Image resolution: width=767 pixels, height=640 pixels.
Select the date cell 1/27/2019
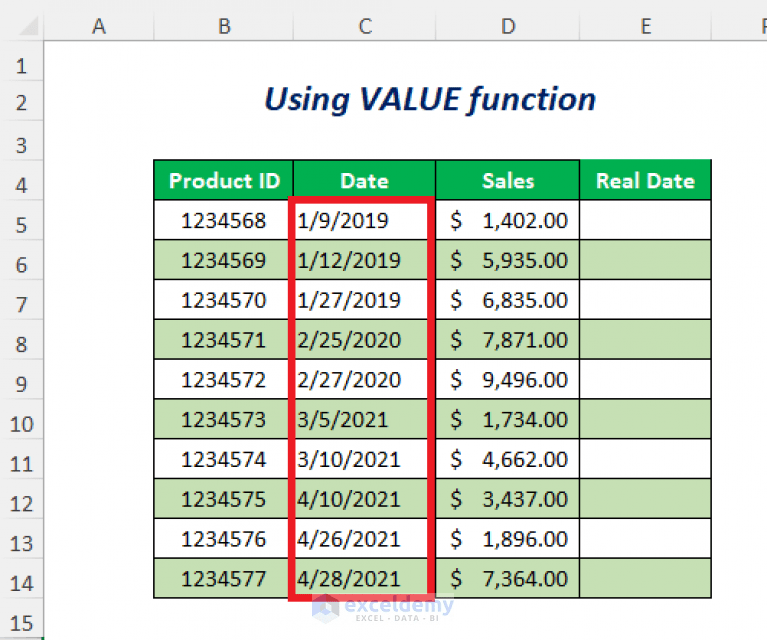click(x=364, y=300)
